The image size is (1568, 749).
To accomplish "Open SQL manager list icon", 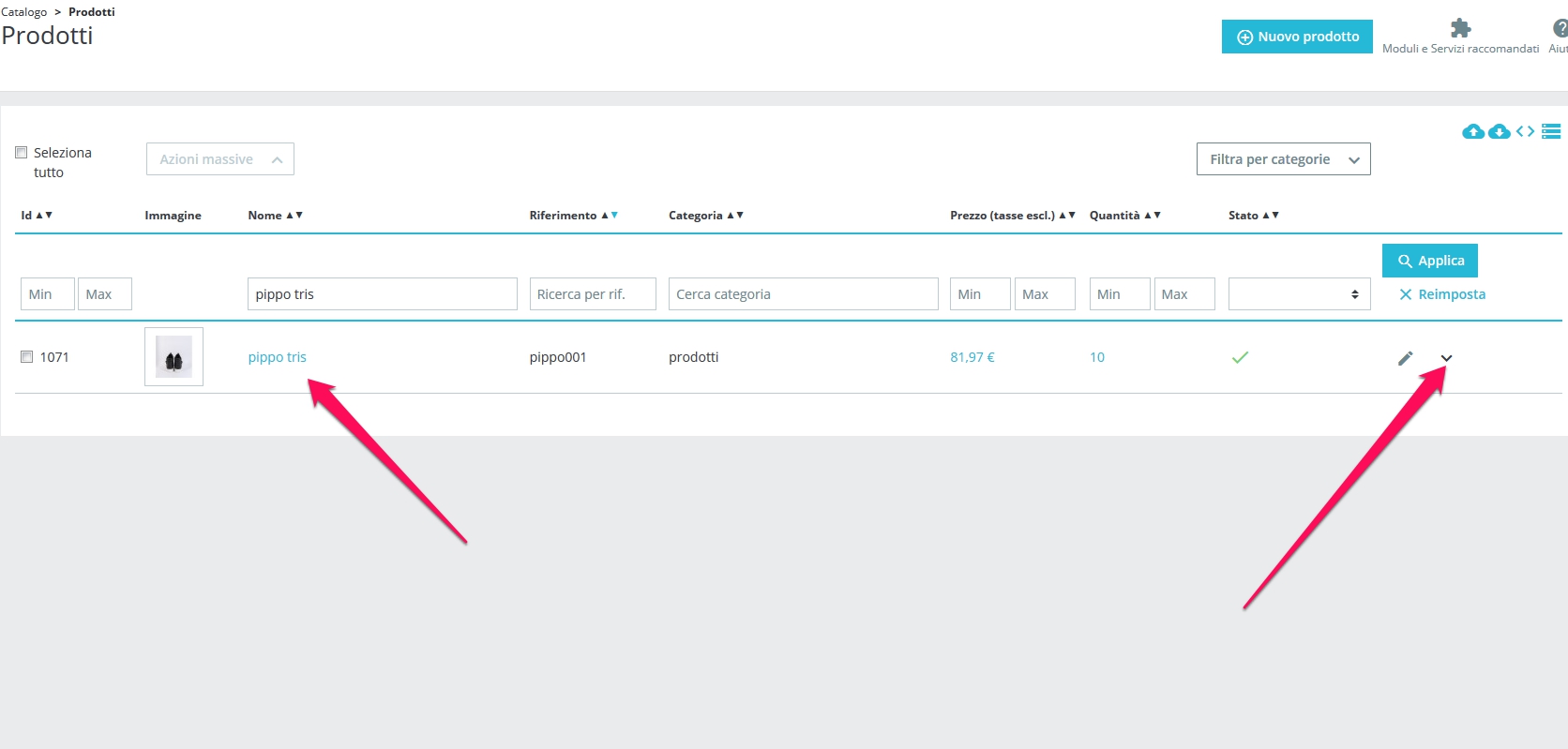I will pyautogui.click(x=1551, y=131).
